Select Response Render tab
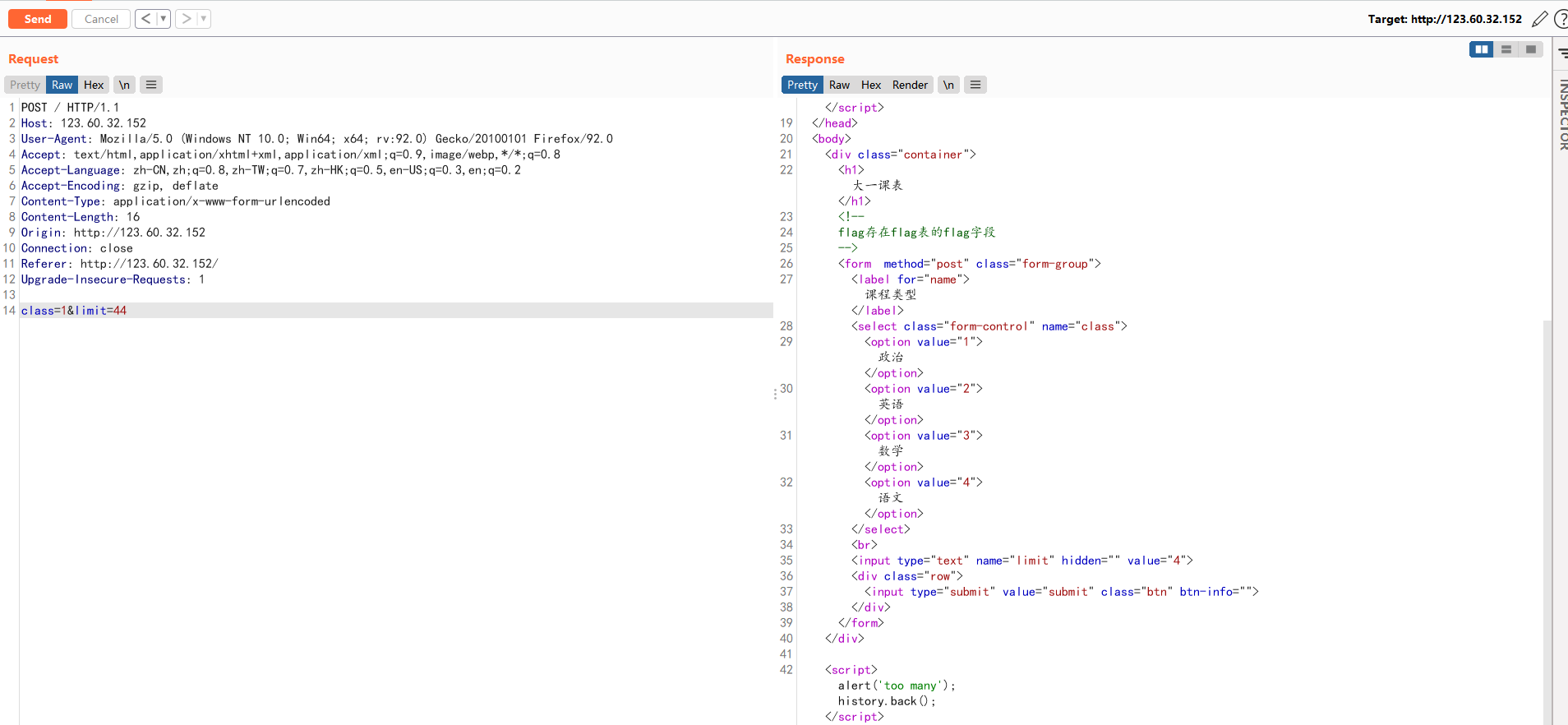This screenshot has width=1568, height=725. tap(910, 85)
